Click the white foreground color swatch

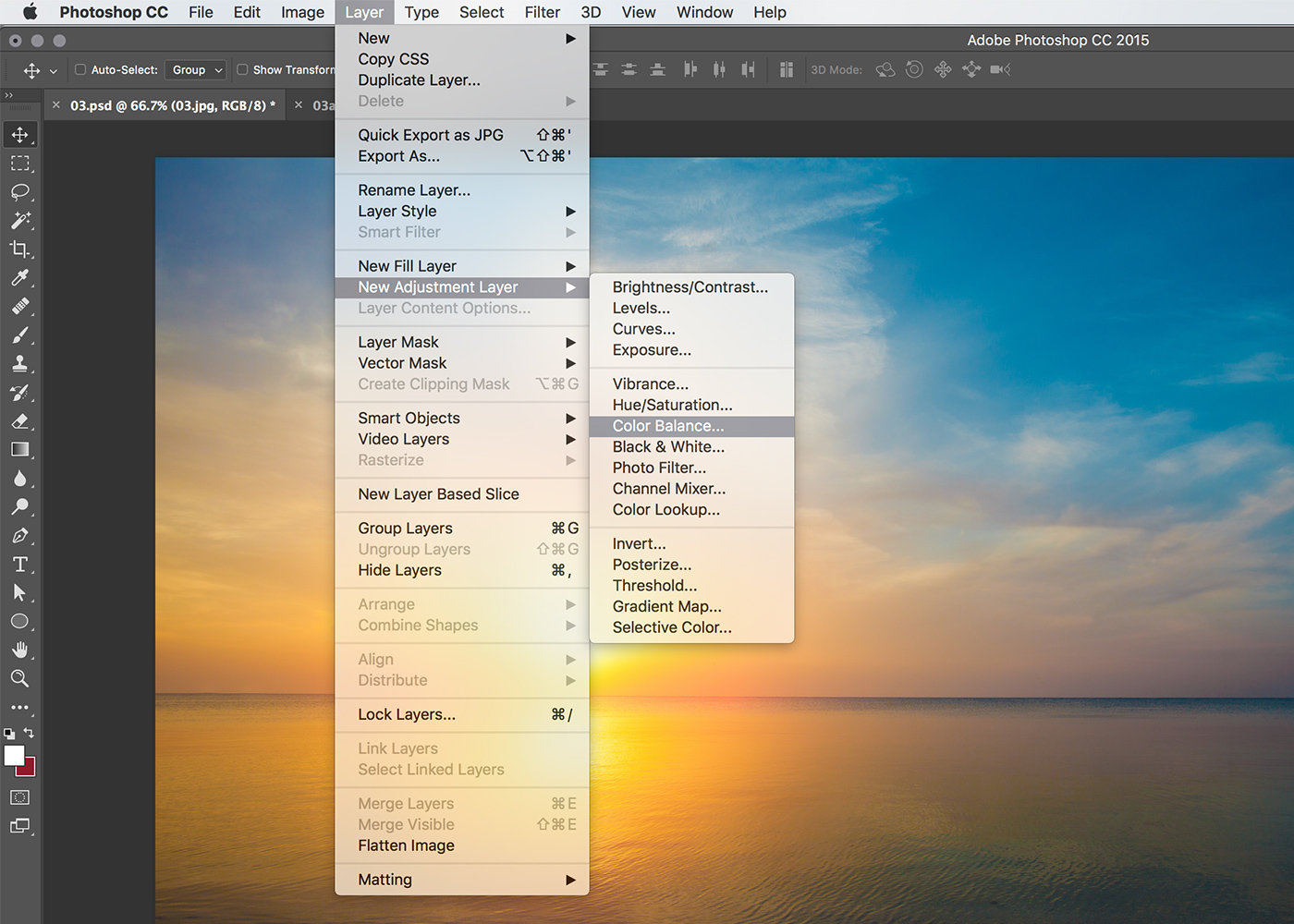pos(14,755)
